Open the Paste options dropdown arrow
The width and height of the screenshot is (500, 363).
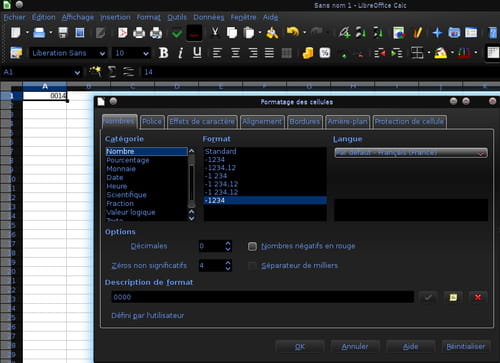click(259, 33)
